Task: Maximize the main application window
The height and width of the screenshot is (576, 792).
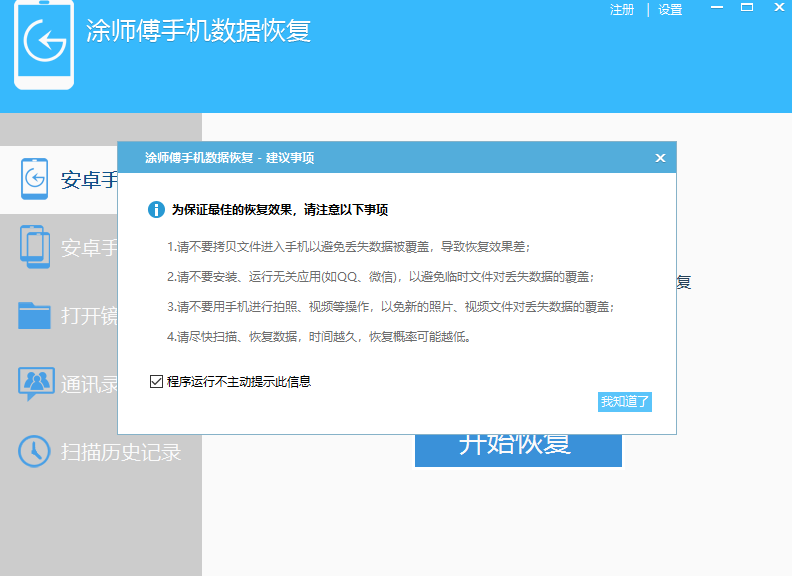Action: click(x=746, y=8)
